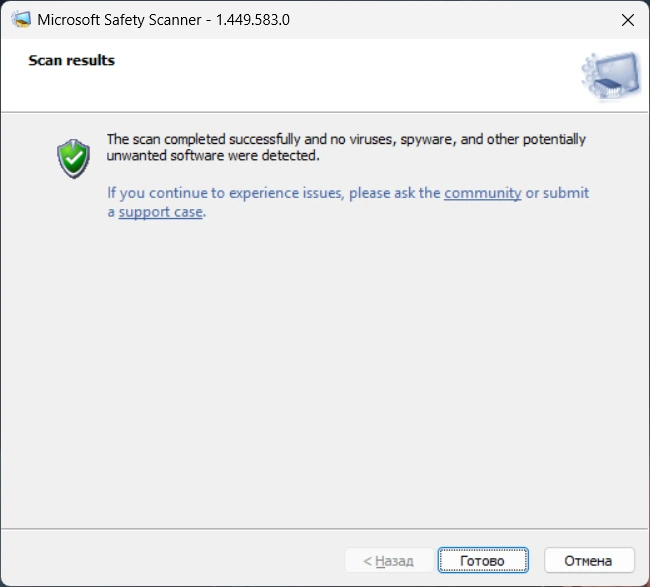The height and width of the screenshot is (587, 650).
Task: Click the 'scan completed successfully' message text
Action: coord(346,147)
